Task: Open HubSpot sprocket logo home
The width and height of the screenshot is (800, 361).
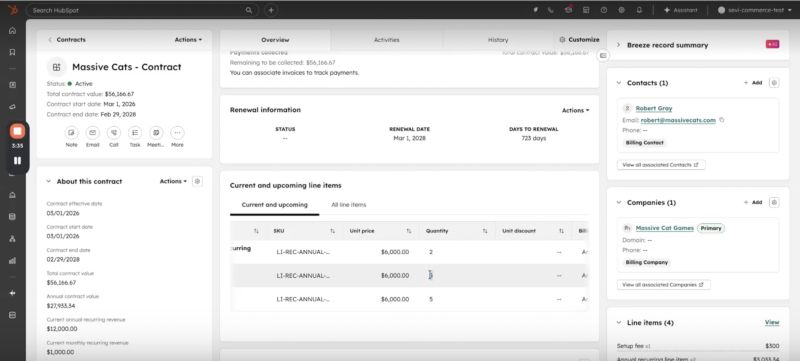Action: [x=13, y=10]
